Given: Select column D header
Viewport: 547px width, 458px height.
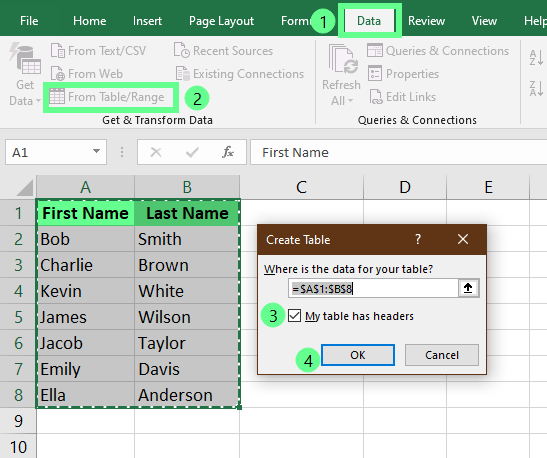Looking at the screenshot, I should tap(405, 187).
